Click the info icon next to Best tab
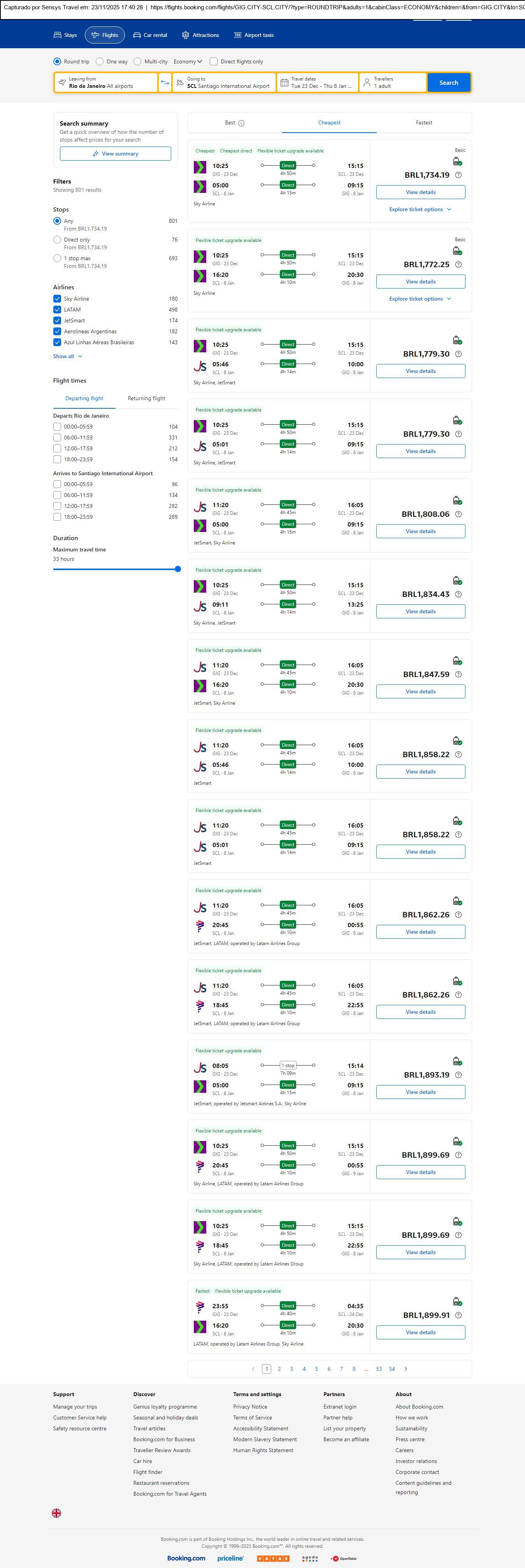The width and height of the screenshot is (525, 1568). [241, 123]
